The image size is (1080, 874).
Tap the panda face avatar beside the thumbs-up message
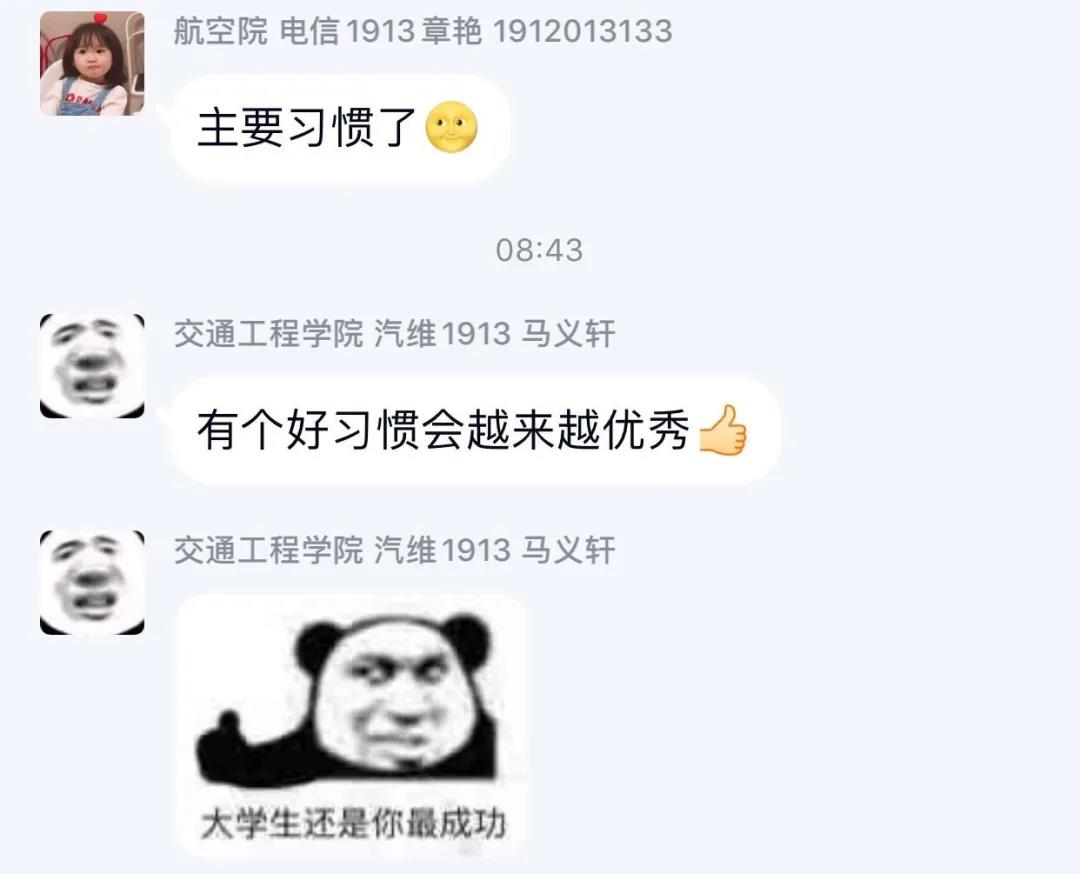tap(92, 366)
